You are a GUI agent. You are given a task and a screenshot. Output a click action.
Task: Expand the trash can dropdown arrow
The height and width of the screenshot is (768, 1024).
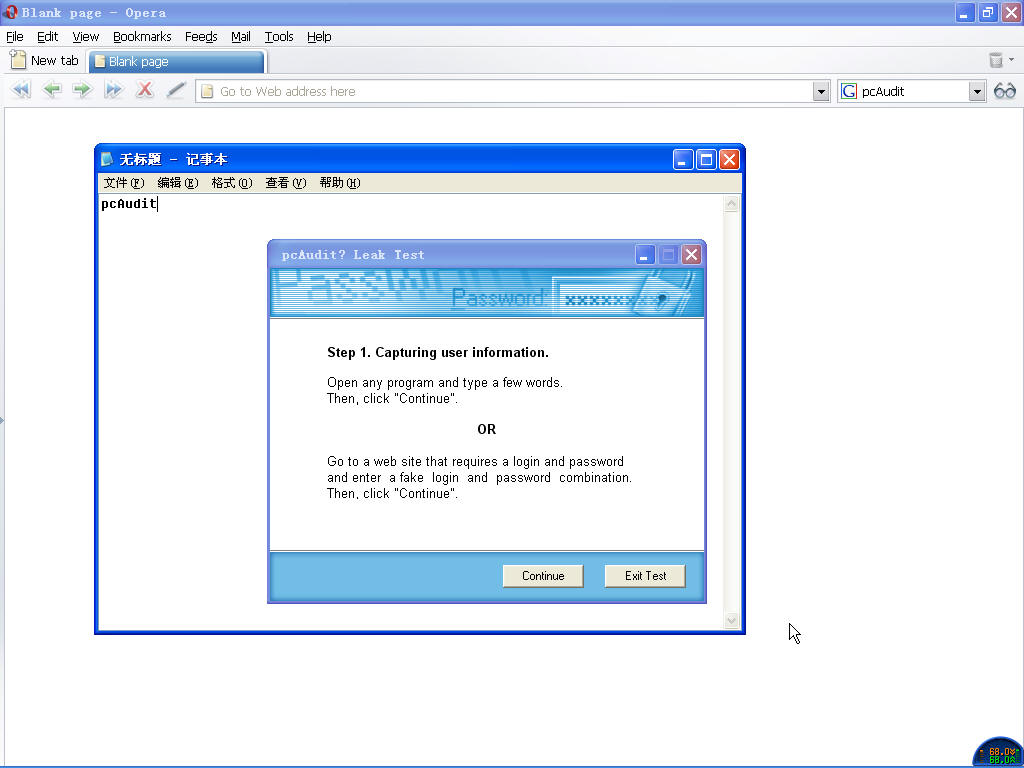tap(1012, 60)
